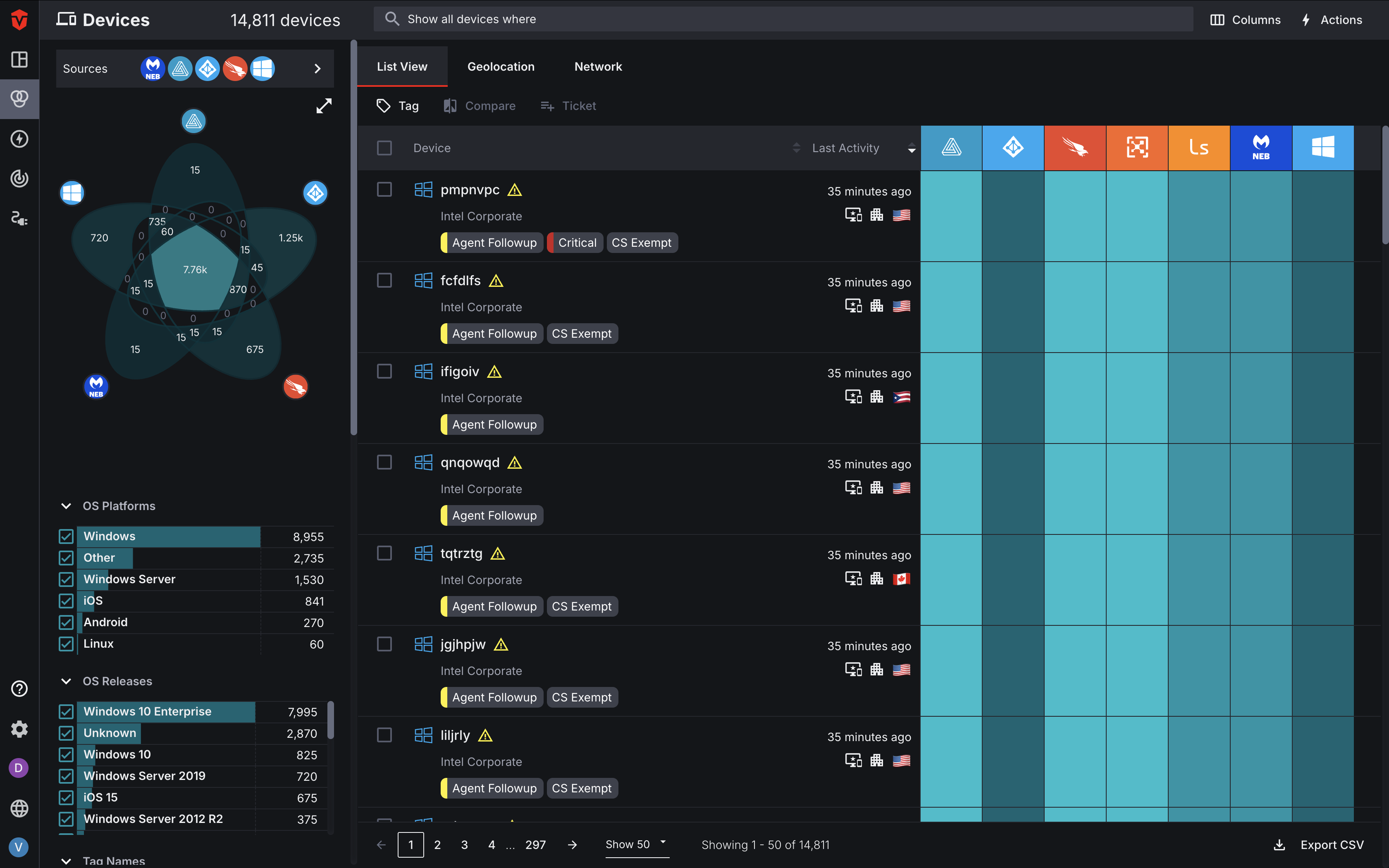Expand the Venn diagram to full size
This screenshot has height=868, width=1389.
tap(324, 106)
